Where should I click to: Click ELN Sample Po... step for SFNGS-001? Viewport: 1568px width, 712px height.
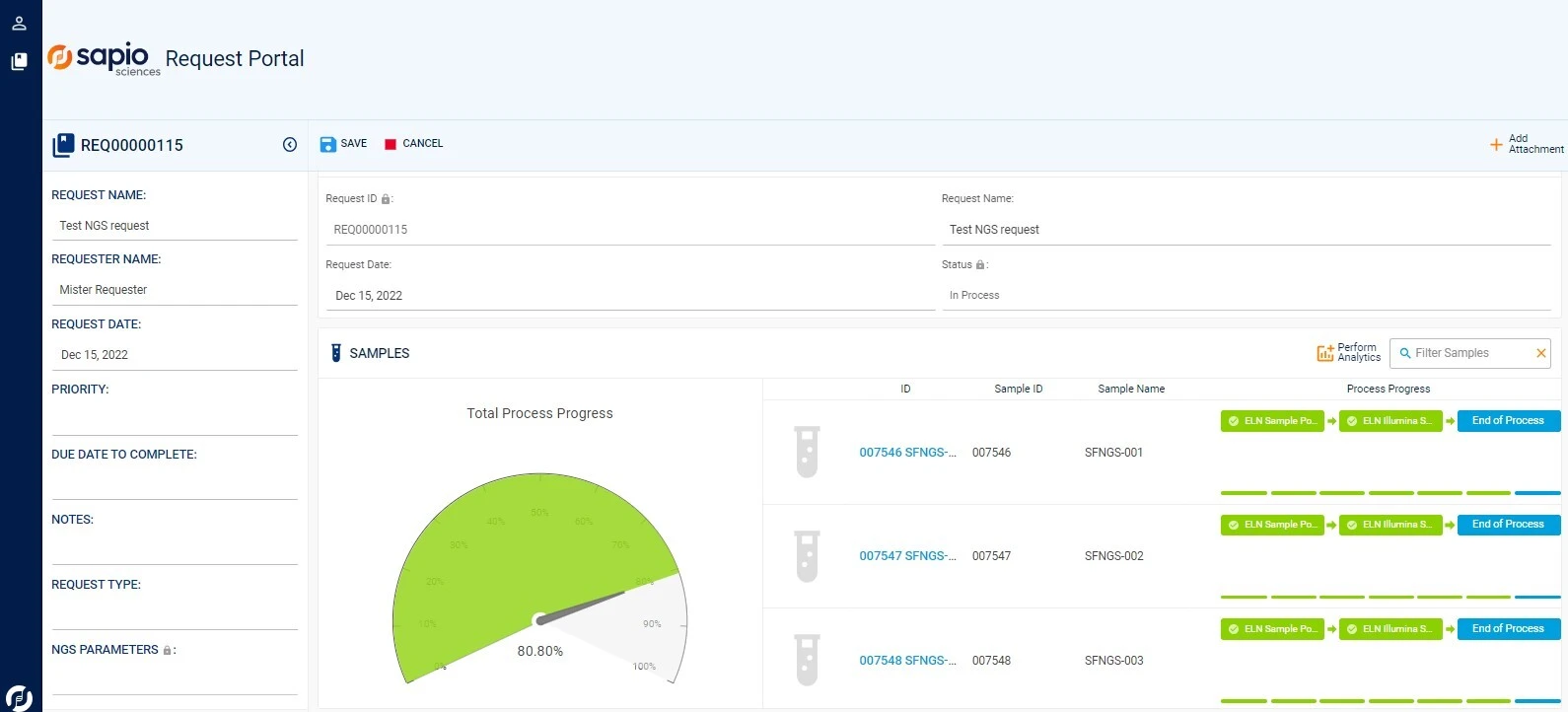[1272, 421]
